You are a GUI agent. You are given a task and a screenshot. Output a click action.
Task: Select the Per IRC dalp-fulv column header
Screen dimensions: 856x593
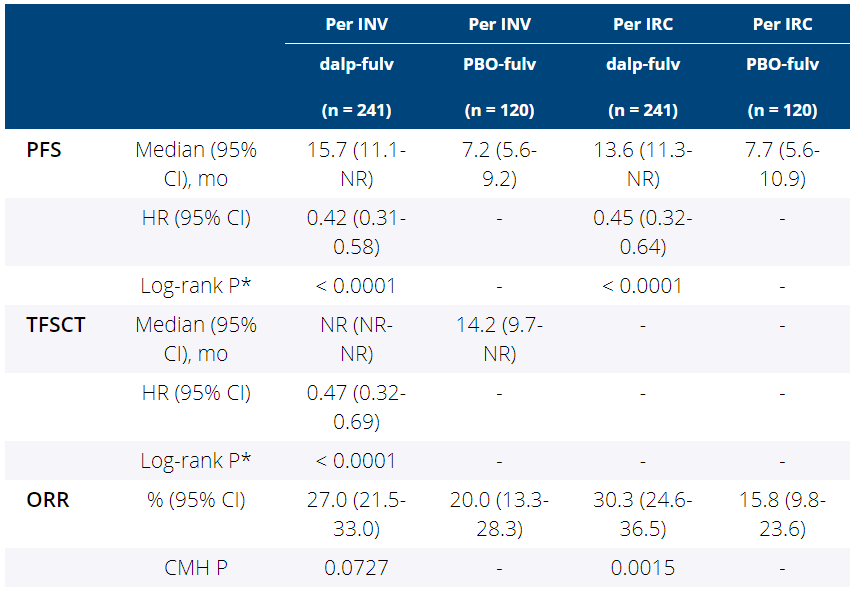(x=643, y=65)
